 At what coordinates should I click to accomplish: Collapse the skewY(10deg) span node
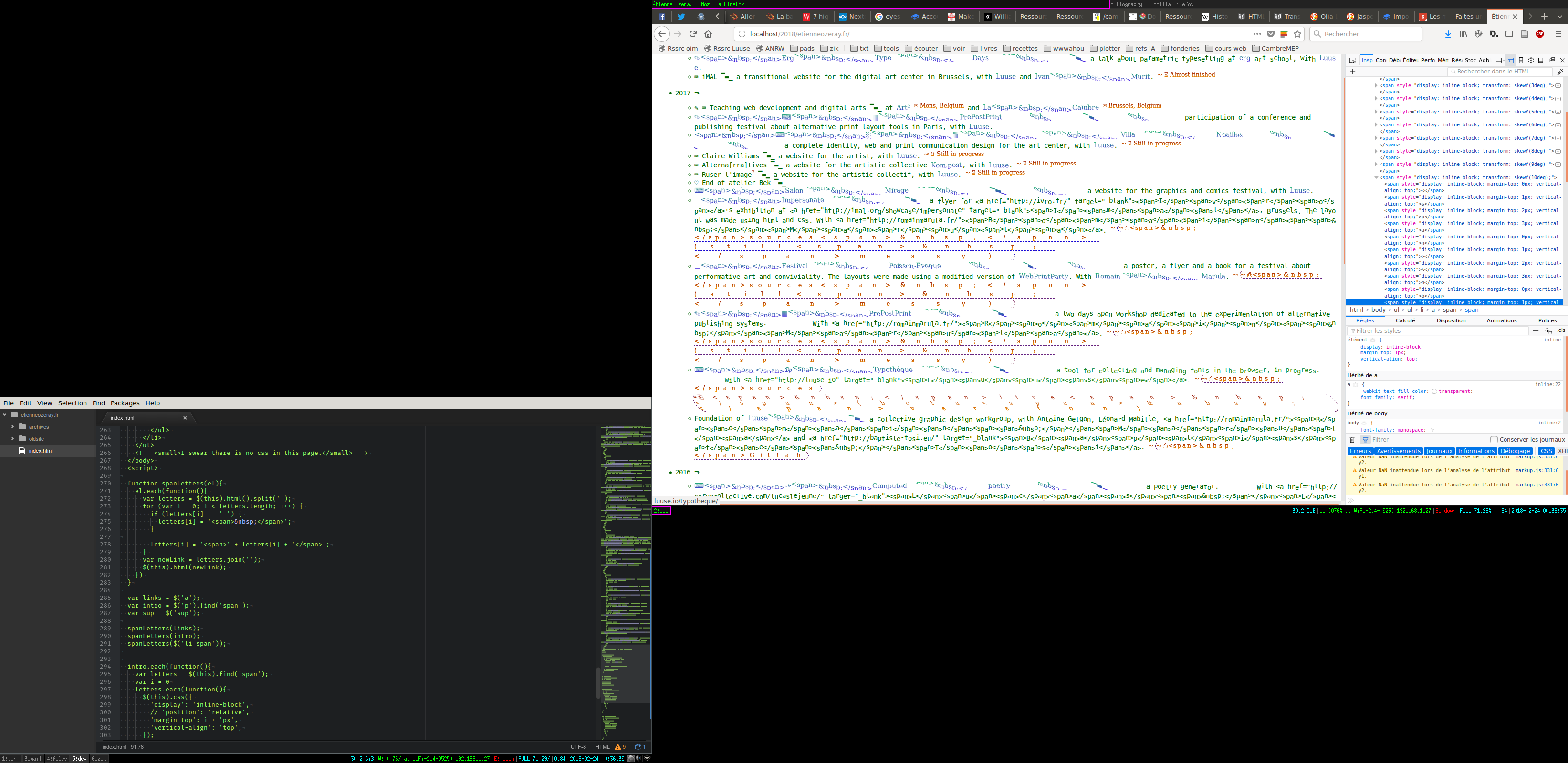(x=1376, y=178)
